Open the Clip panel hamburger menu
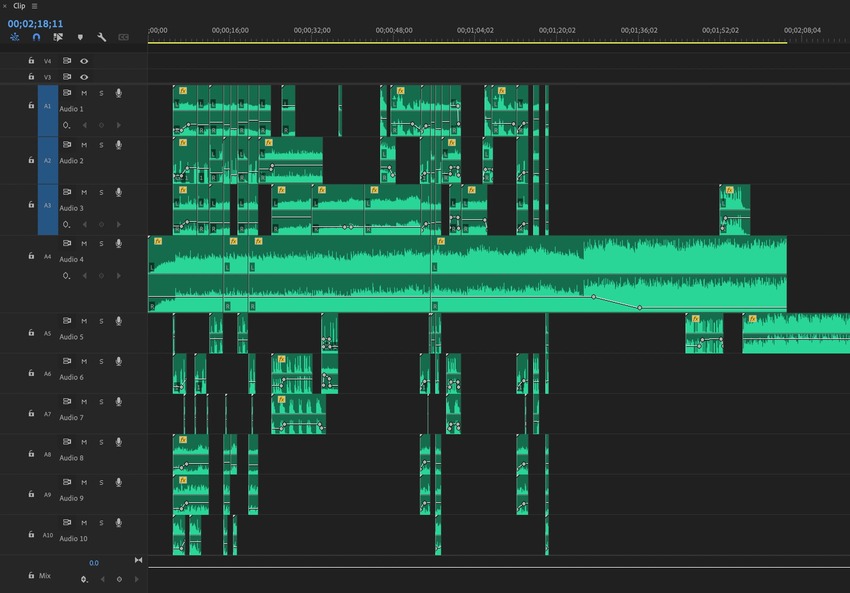This screenshot has height=593, width=850. coord(34,6)
